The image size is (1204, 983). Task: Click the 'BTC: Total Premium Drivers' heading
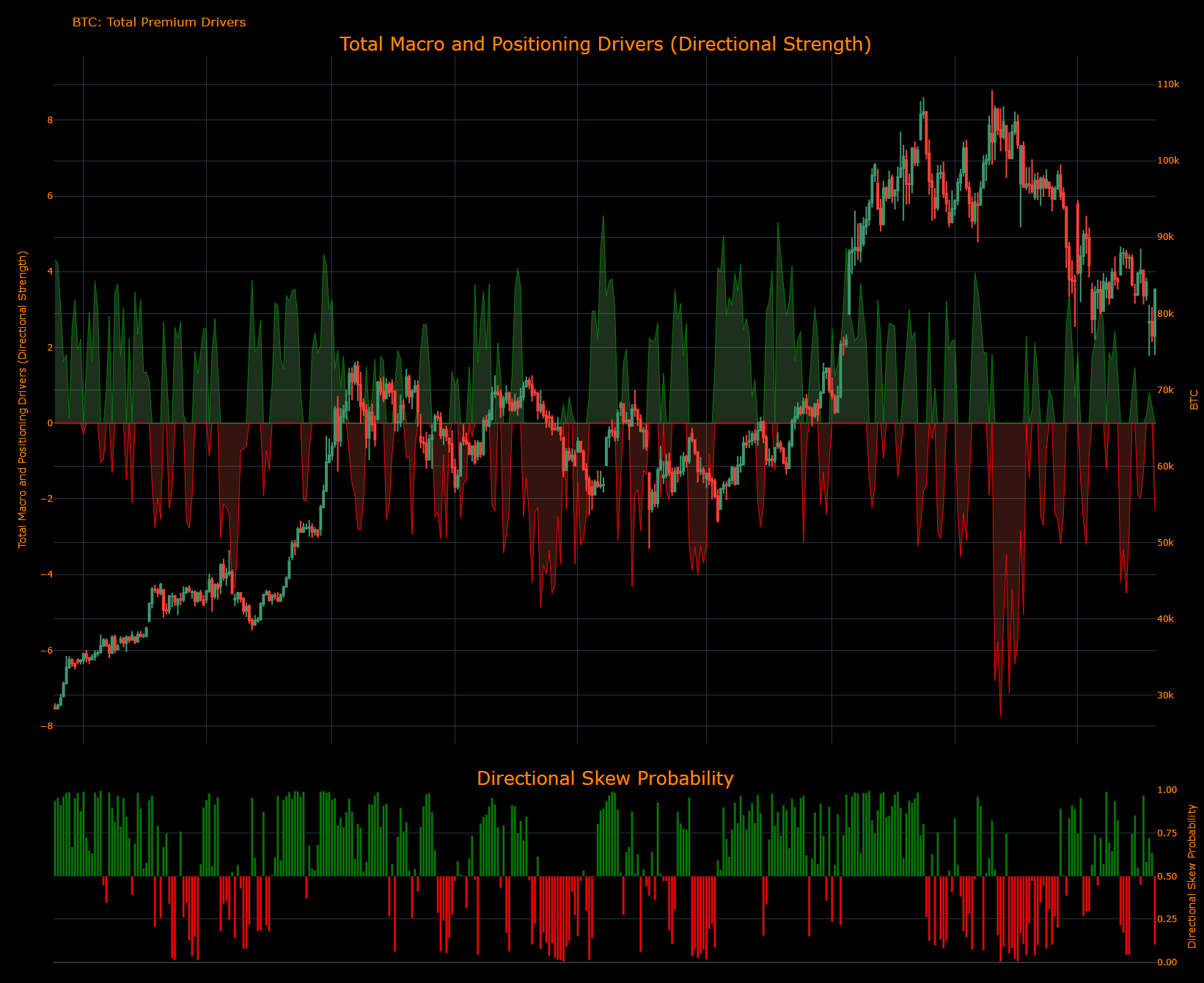[159, 22]
